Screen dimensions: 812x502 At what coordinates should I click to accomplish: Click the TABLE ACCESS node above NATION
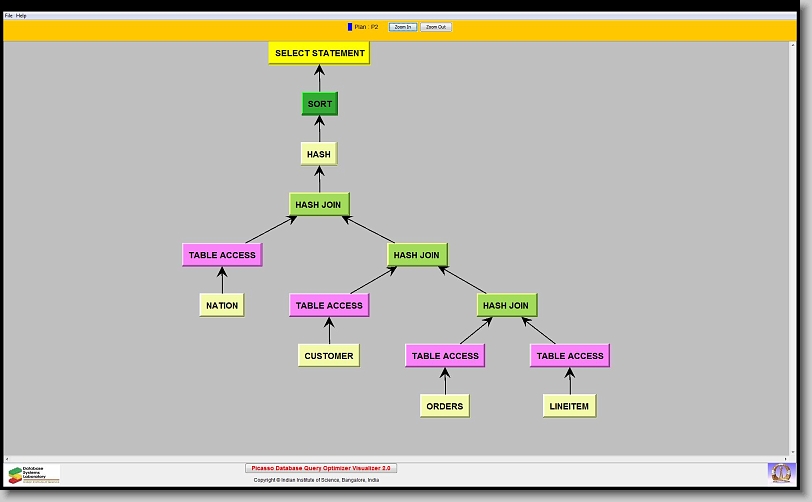point(222,255)
